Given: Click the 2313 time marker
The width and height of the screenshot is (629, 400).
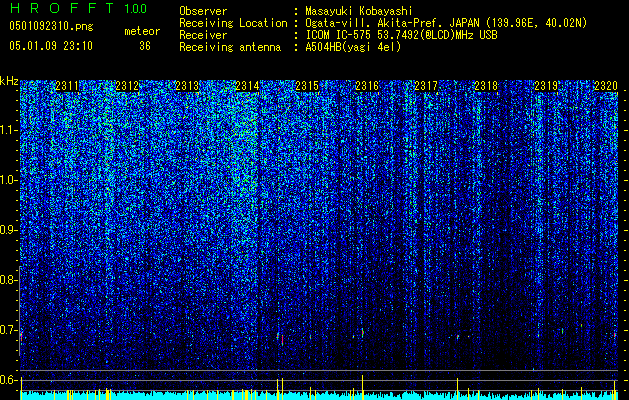Looking at the screenshot, I should [x=187, y=86].
